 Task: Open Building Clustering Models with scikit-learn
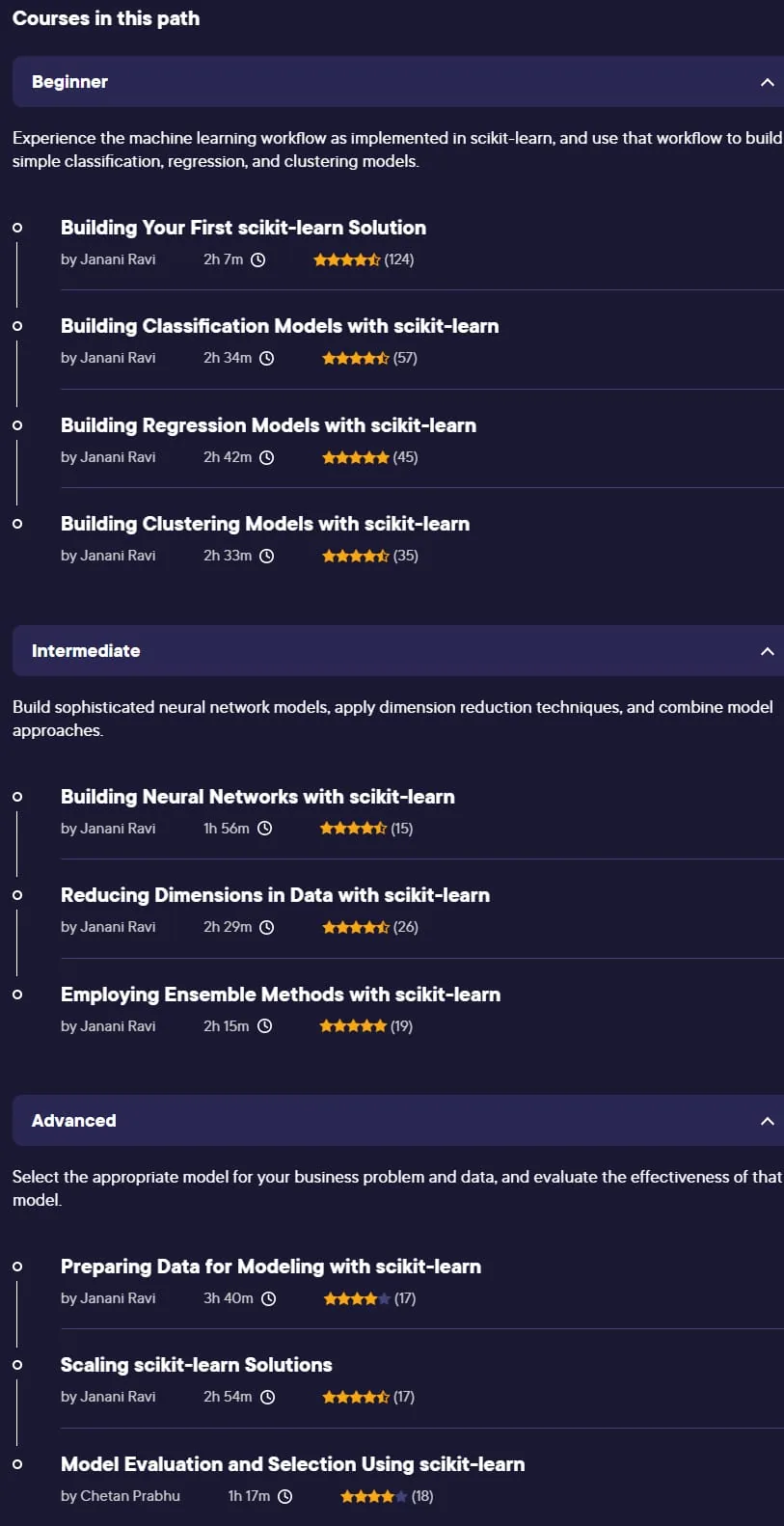(x=265, y=524)
